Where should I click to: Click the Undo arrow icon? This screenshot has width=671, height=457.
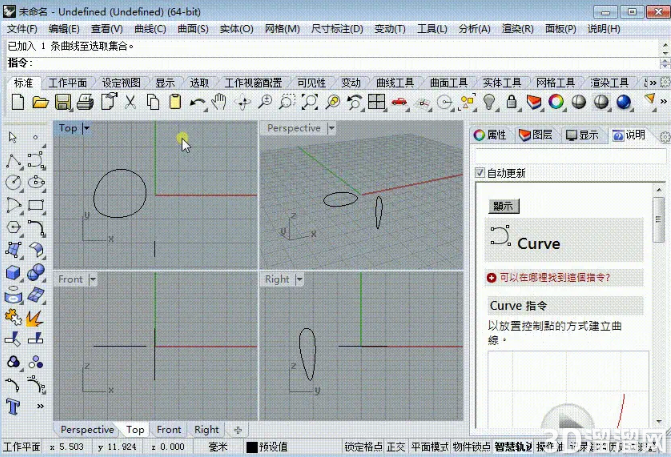[x=197, y=103]
